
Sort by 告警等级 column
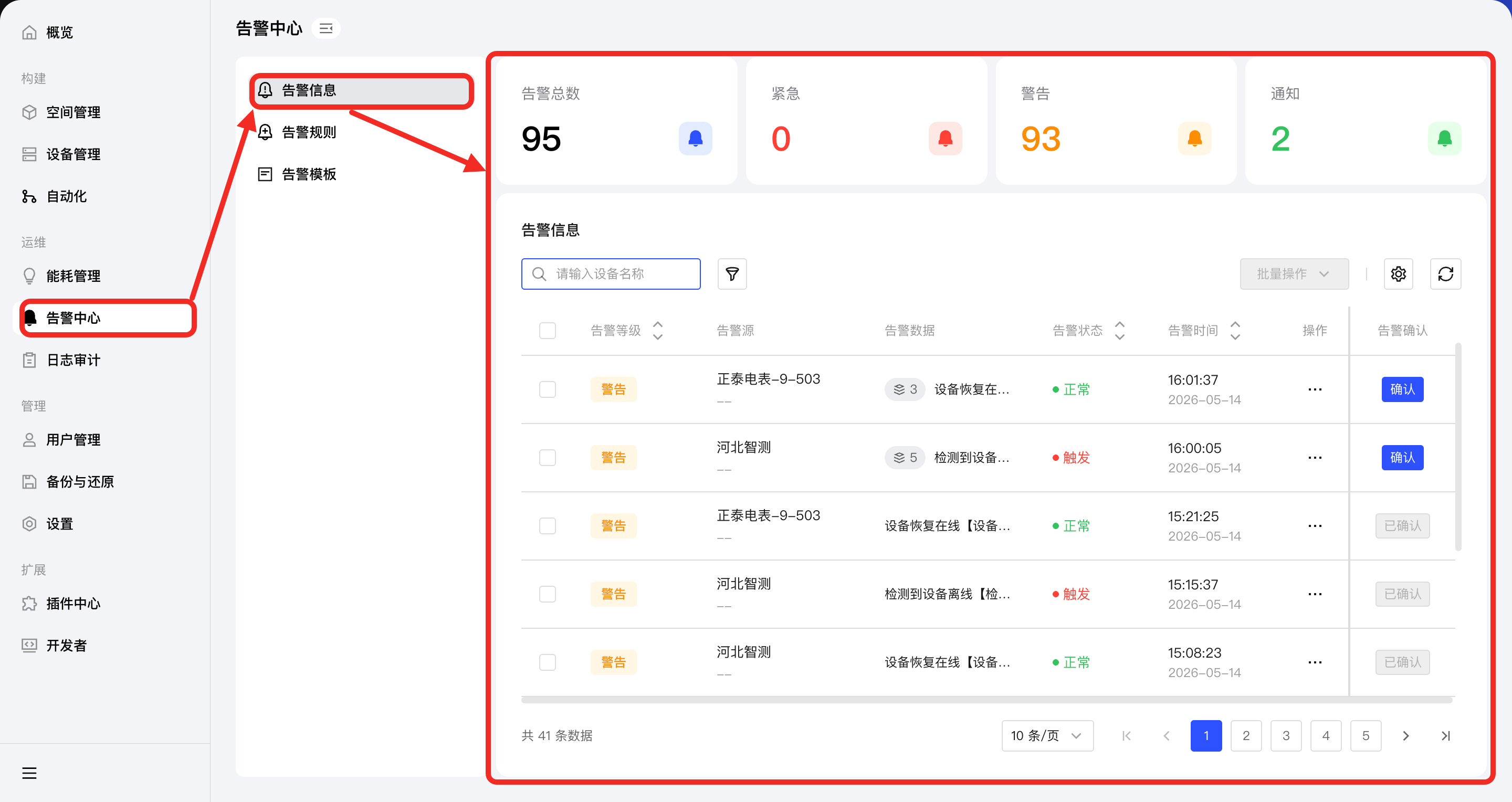coord(657,331)
